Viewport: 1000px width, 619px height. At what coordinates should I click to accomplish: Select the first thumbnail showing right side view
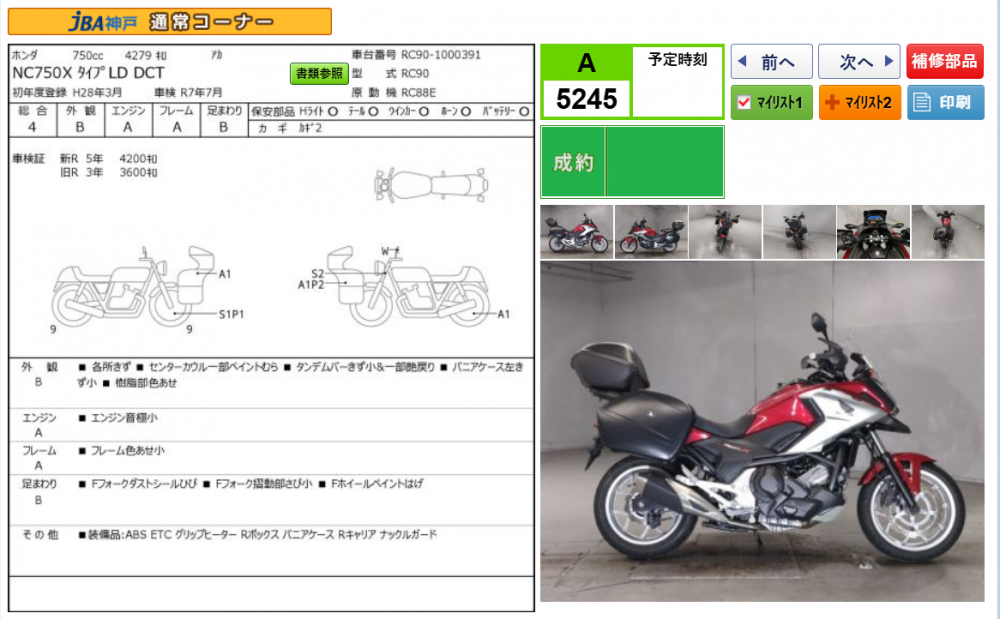[x=576, y=232]
